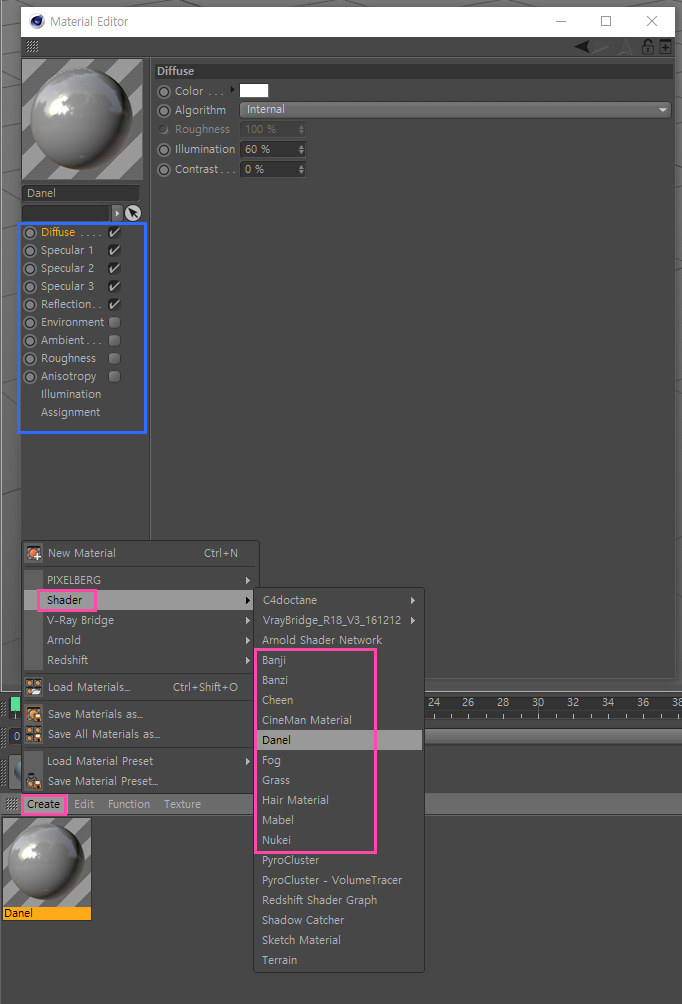Click the white Diffuse color swatch
The image size is (682, 1004).
254,91
